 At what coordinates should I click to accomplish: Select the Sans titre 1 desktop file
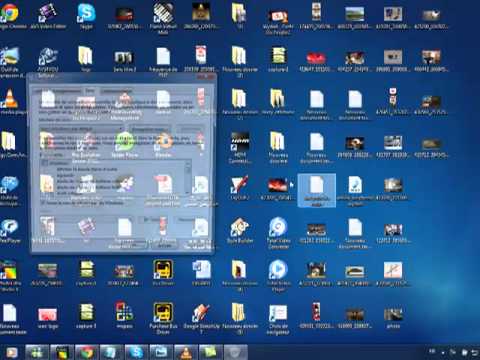(124, 61)
